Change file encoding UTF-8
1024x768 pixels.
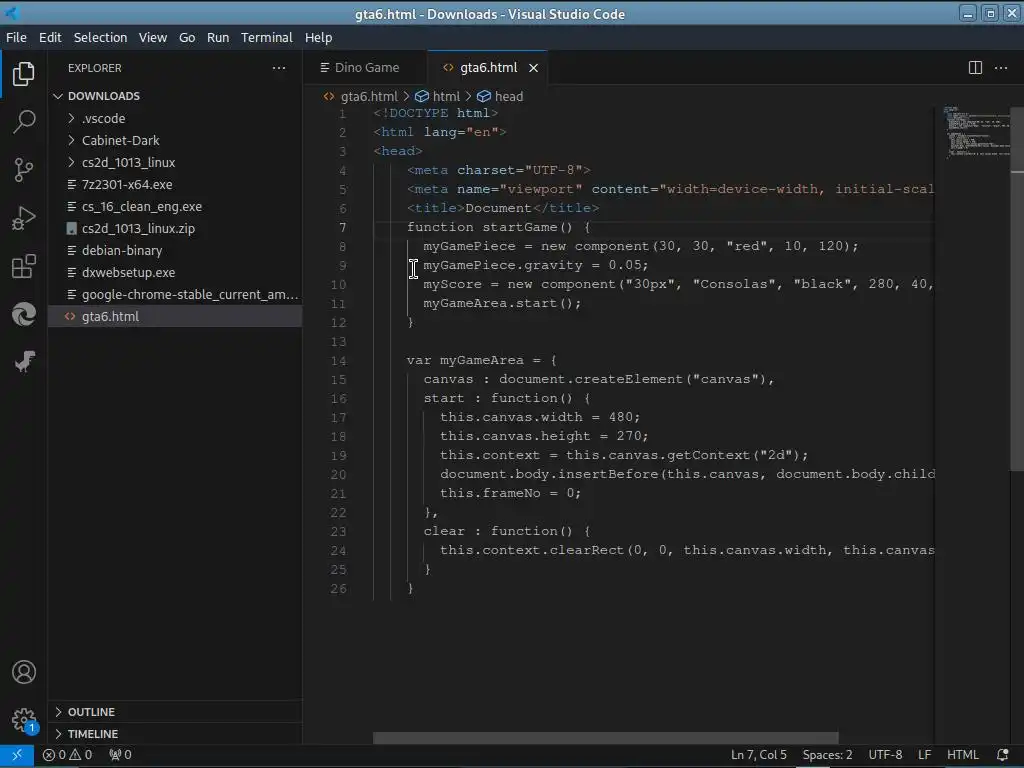885,755
